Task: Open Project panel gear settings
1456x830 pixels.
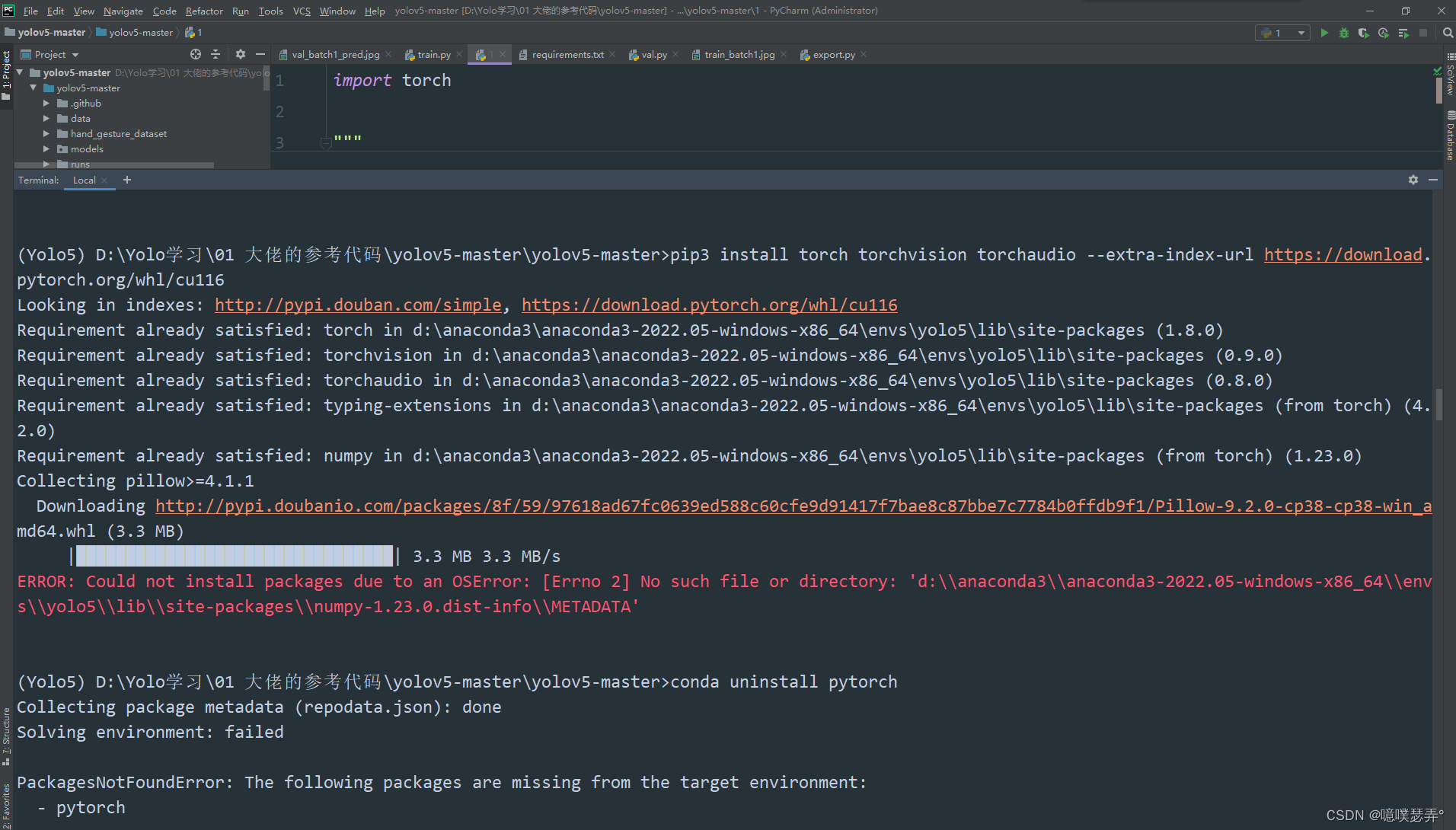Action: [241, 54]
